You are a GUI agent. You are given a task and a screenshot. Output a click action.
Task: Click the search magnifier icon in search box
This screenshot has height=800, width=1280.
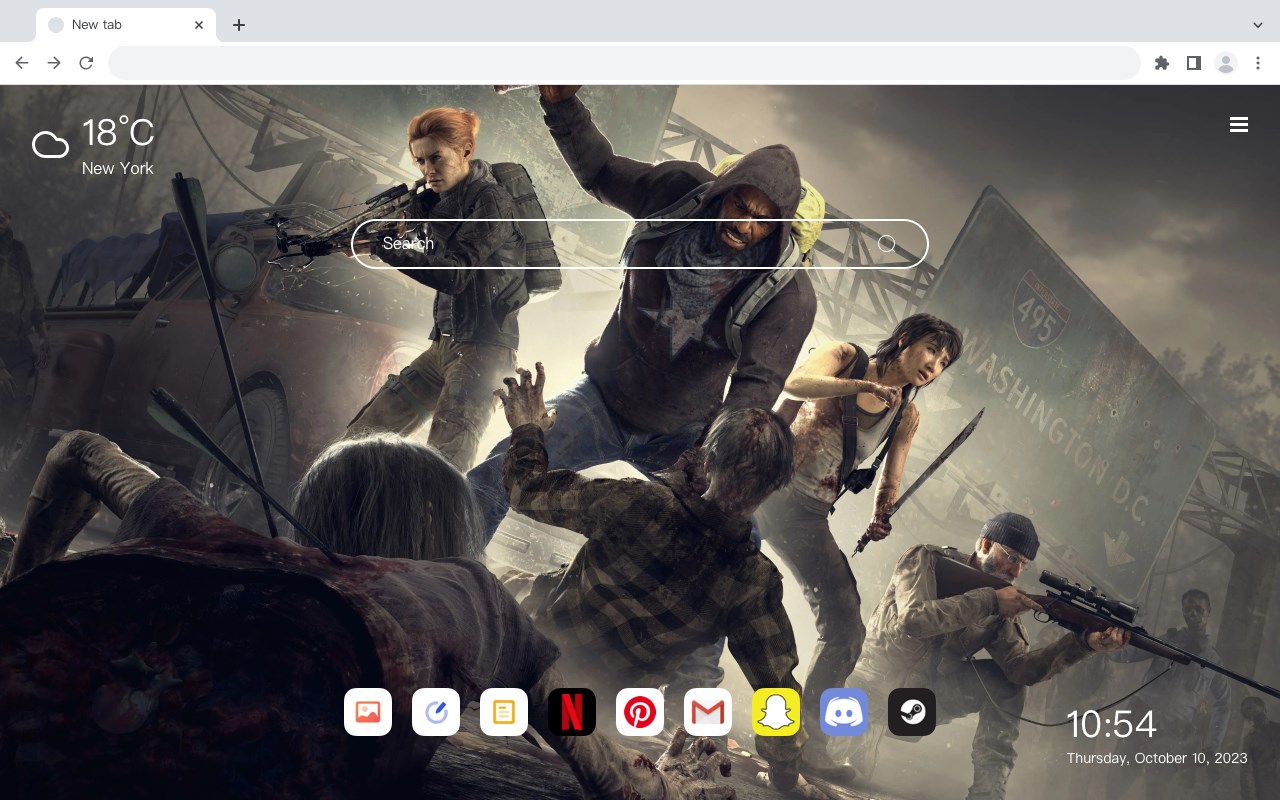pyautogui.click(x=886, y=243)
